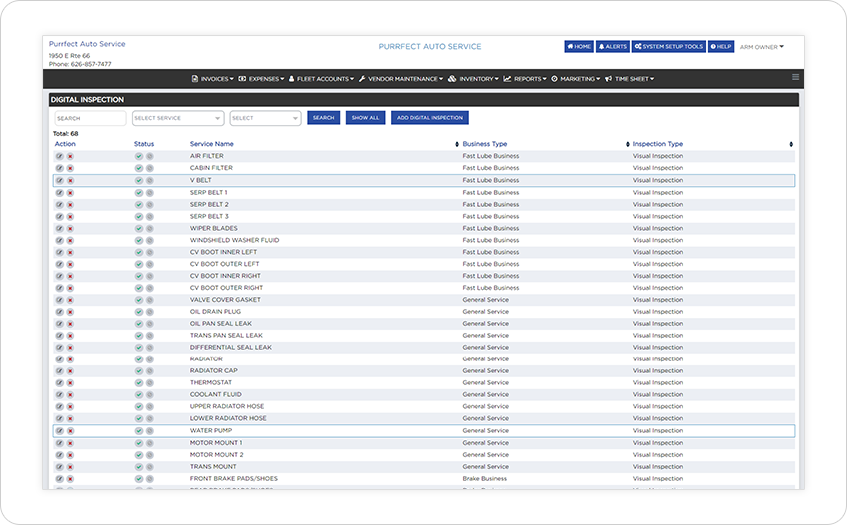Delete the OIL DRAIN PLUG row
The image size is (847, 525).
(70, 312)
